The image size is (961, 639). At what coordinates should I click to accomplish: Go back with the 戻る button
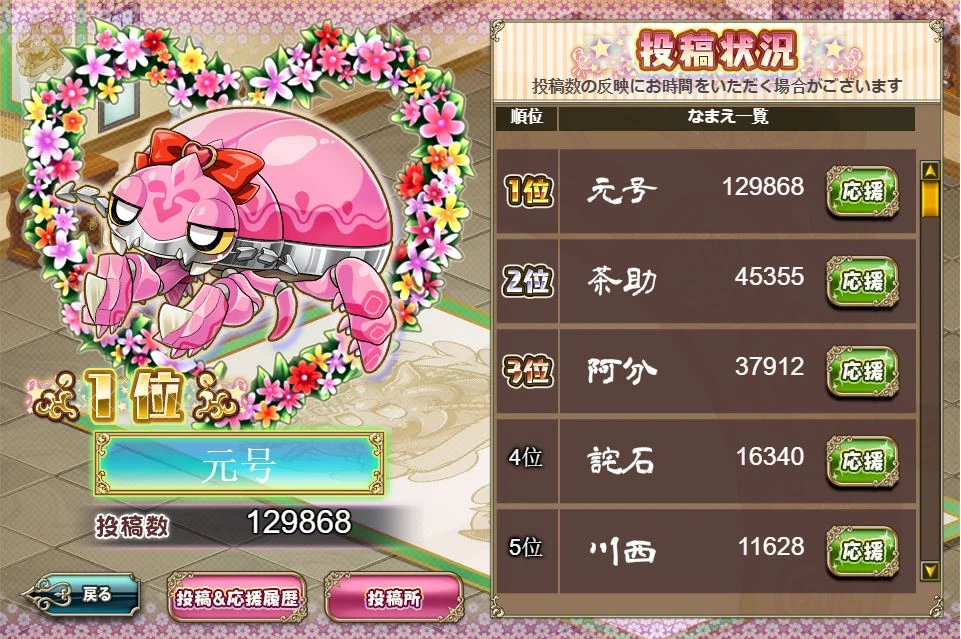(81, 594)
